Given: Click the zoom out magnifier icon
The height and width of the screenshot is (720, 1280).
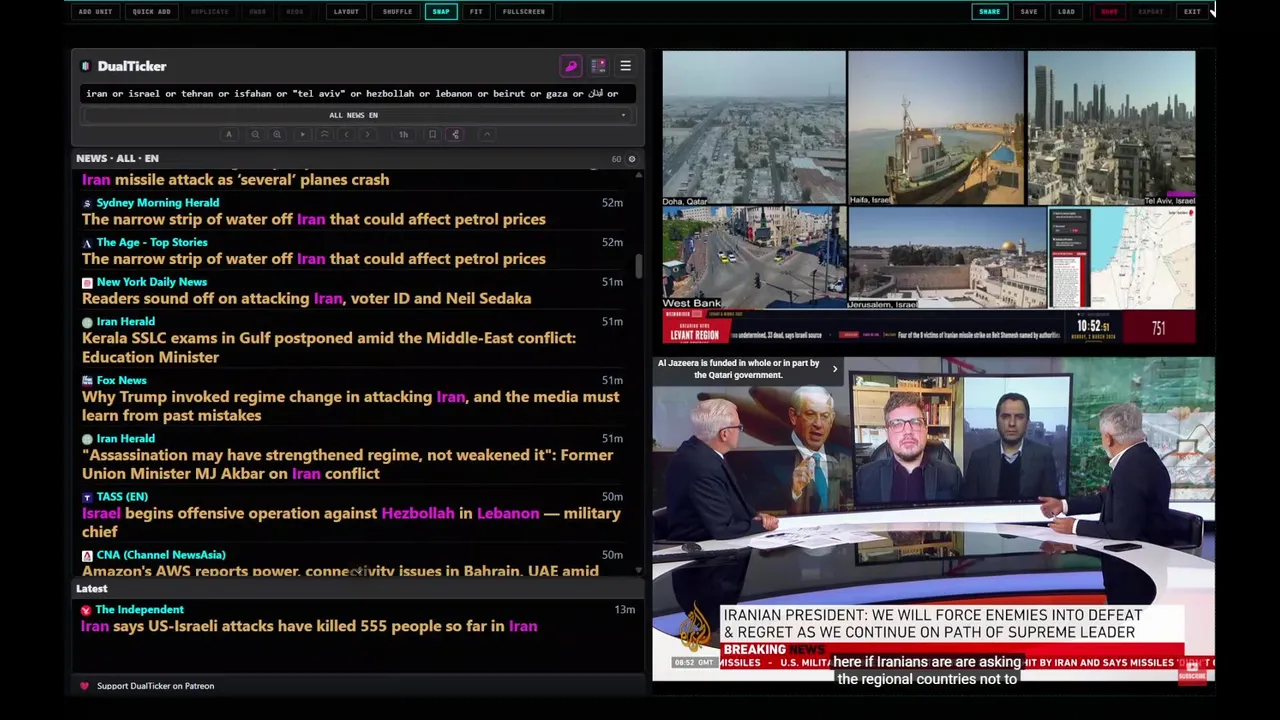Looking at the screenshot, I should 255,134.
